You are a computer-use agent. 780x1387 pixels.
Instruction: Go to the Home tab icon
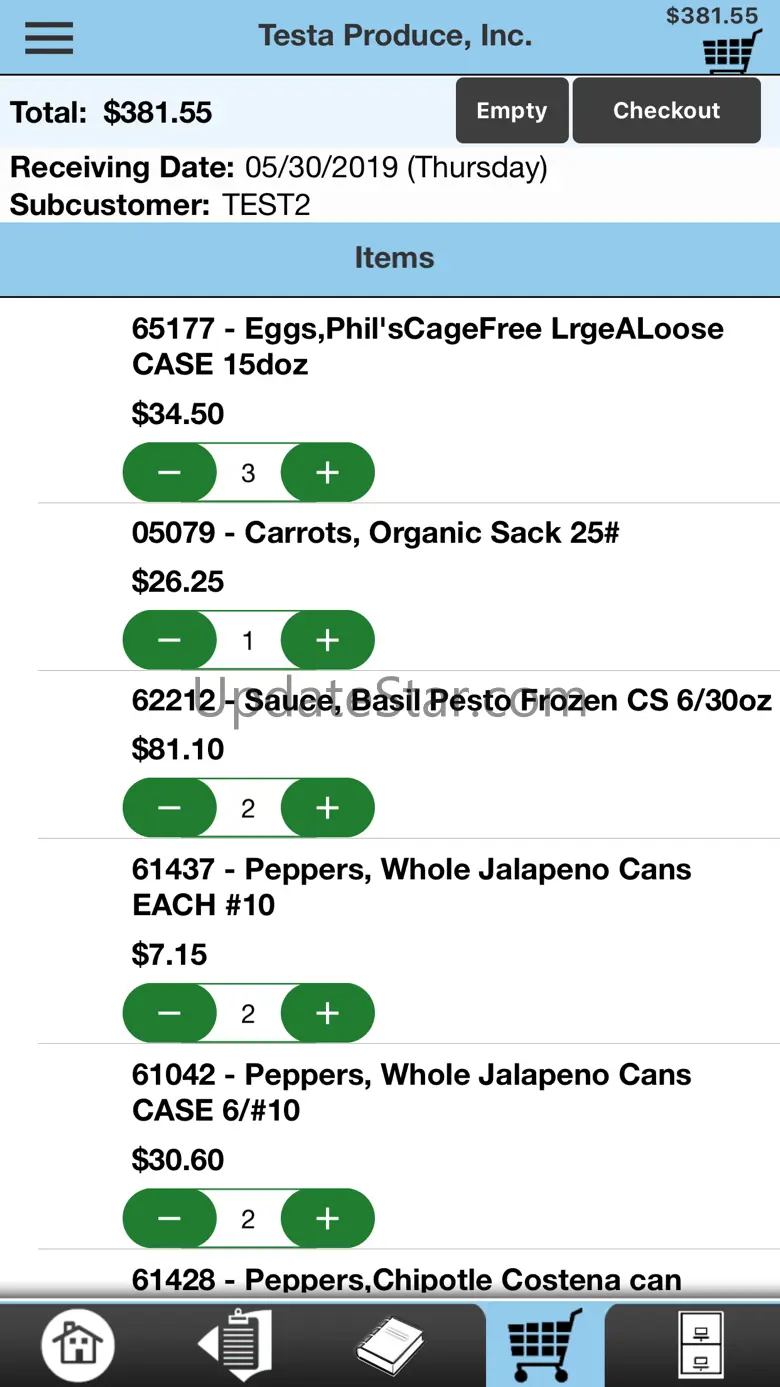point(78,1344)
